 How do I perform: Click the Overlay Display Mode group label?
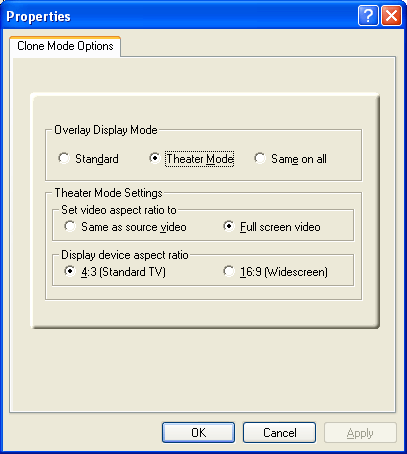106,130
